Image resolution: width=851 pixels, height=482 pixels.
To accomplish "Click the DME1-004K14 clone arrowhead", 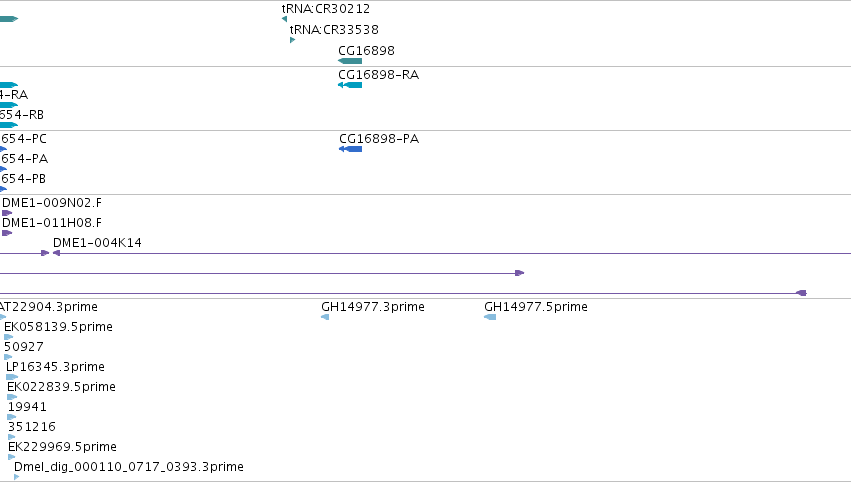I will 56,253.
